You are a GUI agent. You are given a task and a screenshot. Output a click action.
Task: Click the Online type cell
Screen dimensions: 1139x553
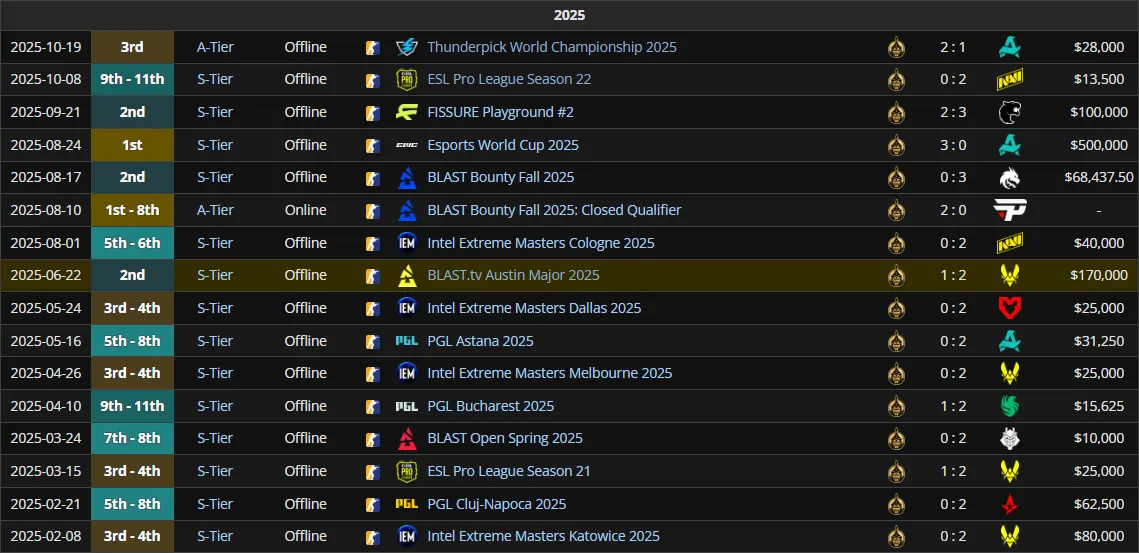305,210
